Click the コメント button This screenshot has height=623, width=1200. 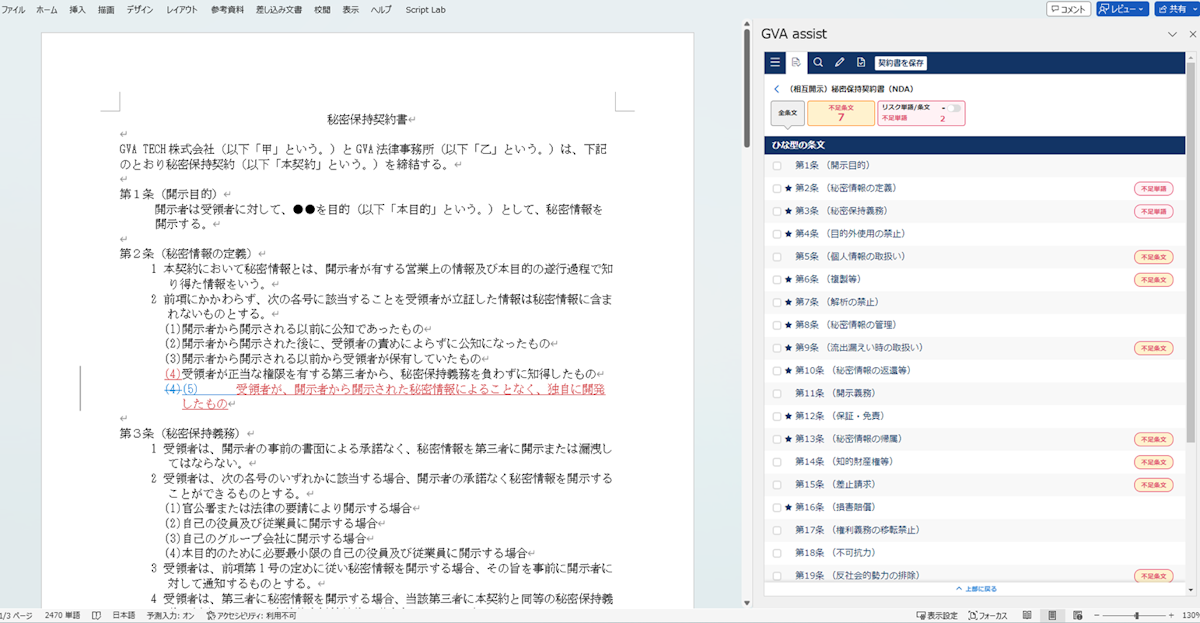(x=1068, y=9)
